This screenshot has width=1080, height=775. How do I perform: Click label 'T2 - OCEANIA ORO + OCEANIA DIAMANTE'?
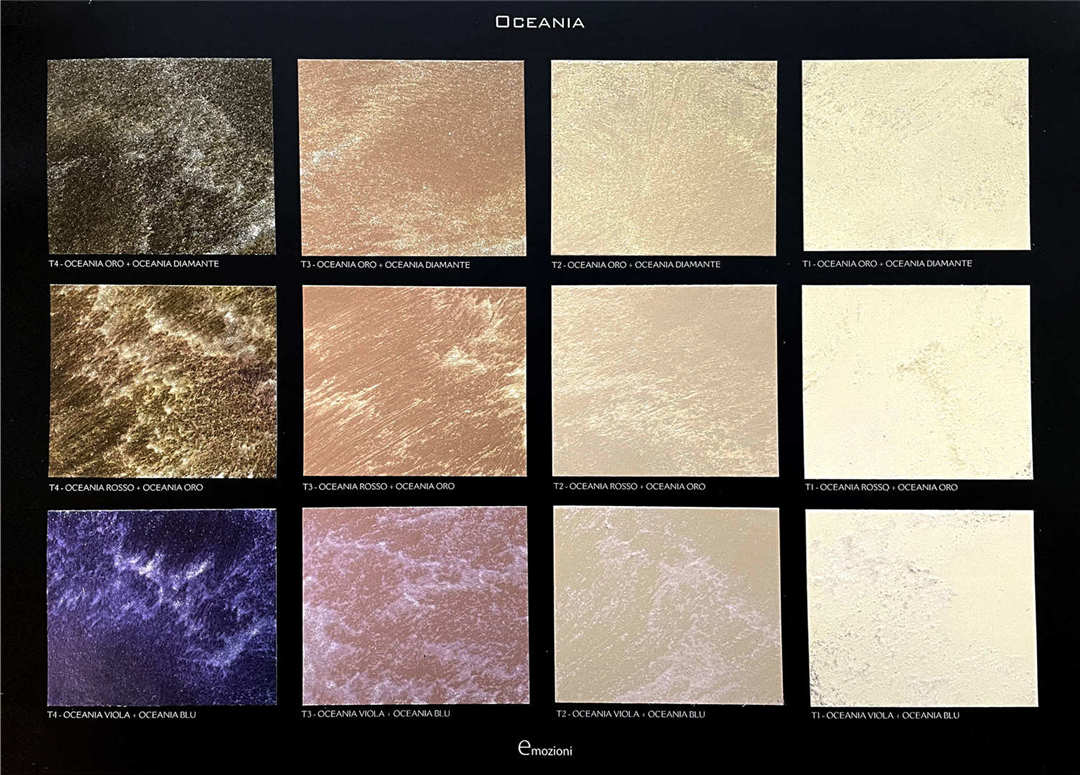pyautogui.click(x=636, y=265)
